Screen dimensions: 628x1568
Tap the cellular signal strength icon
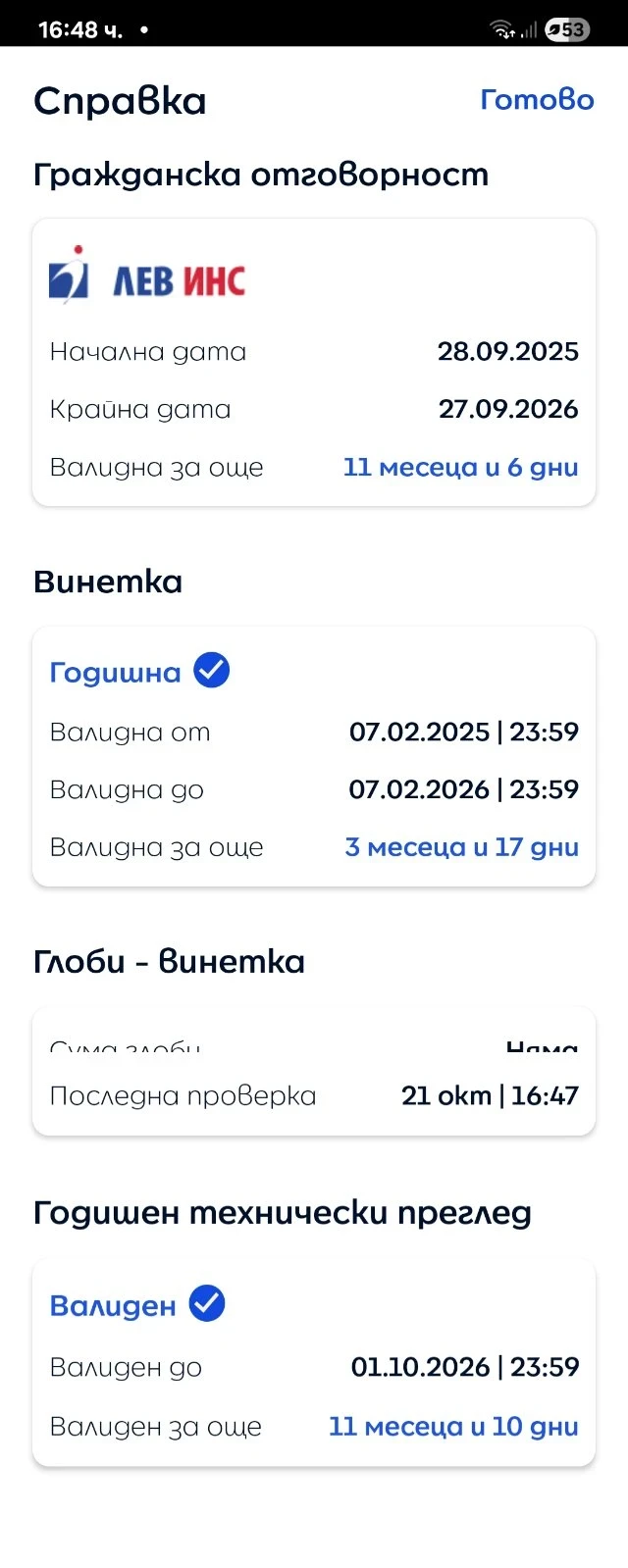(529, 30)
